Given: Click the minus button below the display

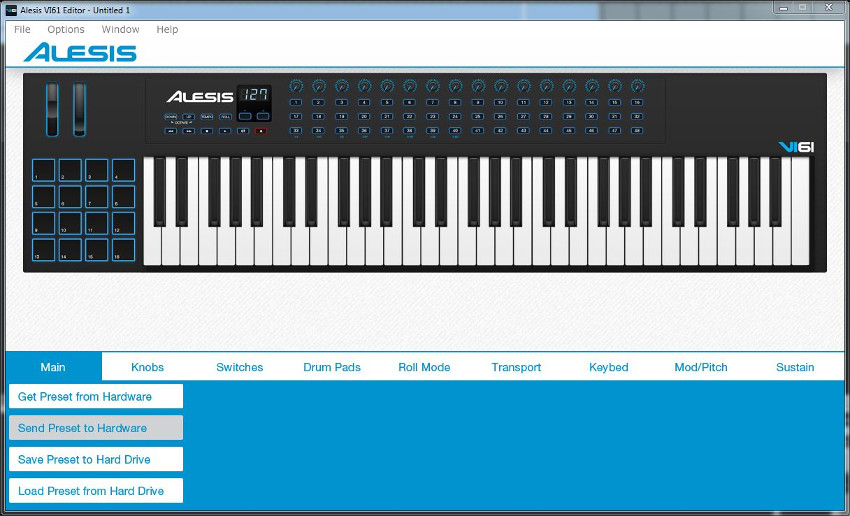Looking at the screenshot, I should 245,117.
